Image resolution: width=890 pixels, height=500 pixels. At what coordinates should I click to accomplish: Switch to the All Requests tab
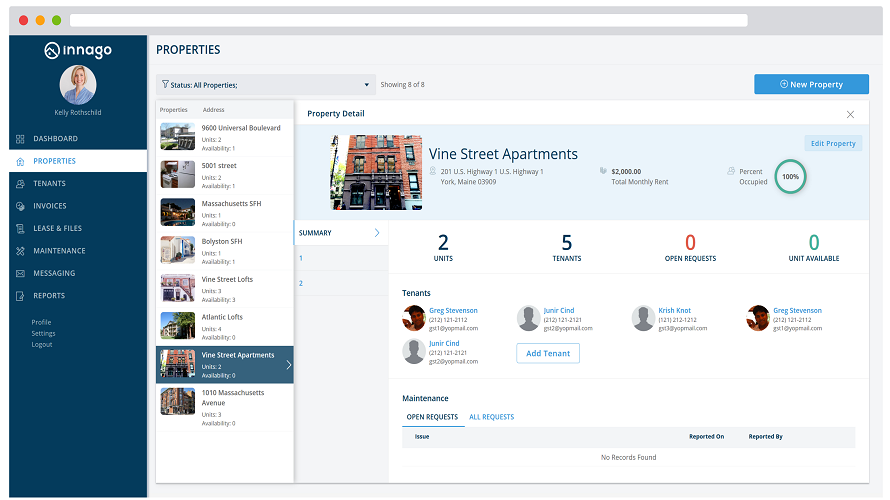pyautogui.click(x=491, y=417)
